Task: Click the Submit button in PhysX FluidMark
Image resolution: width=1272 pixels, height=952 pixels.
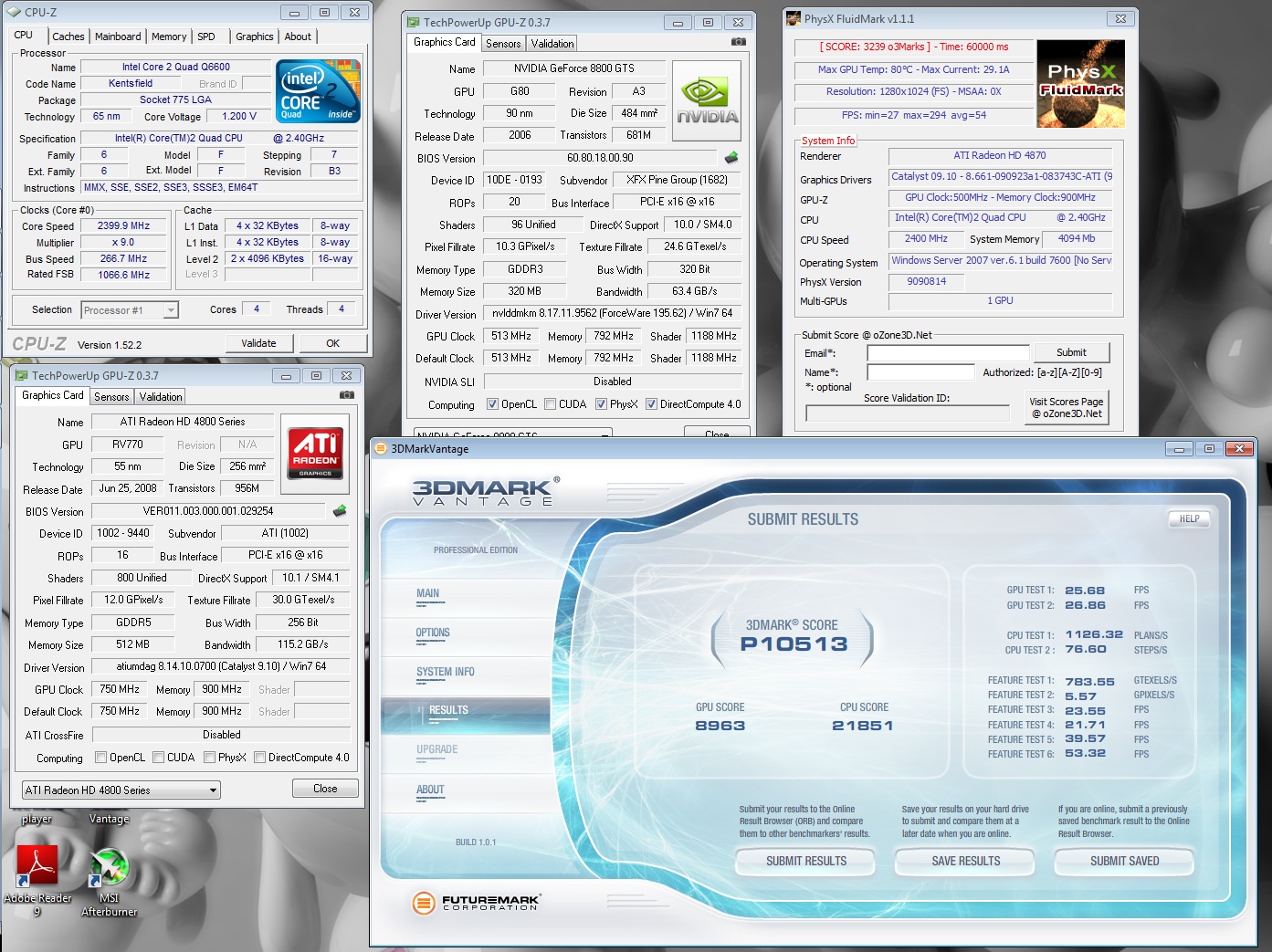Action: point(1071,352)
